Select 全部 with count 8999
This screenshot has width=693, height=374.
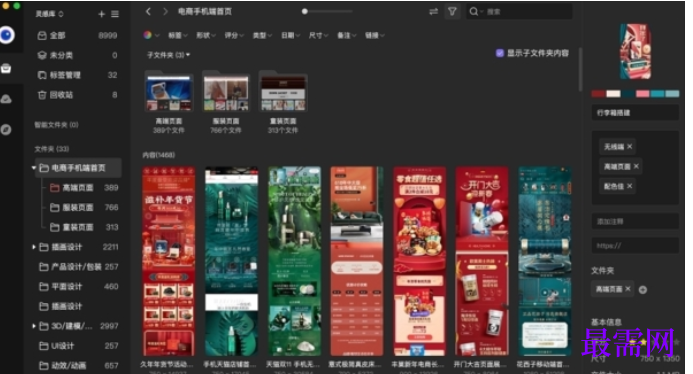(x=77, y=35)
